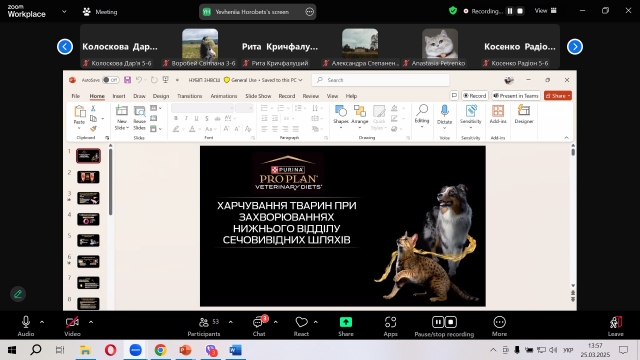Open Opera browser from taskbar
This screenshot has width=640, height=360.
(x=111, y=350)
